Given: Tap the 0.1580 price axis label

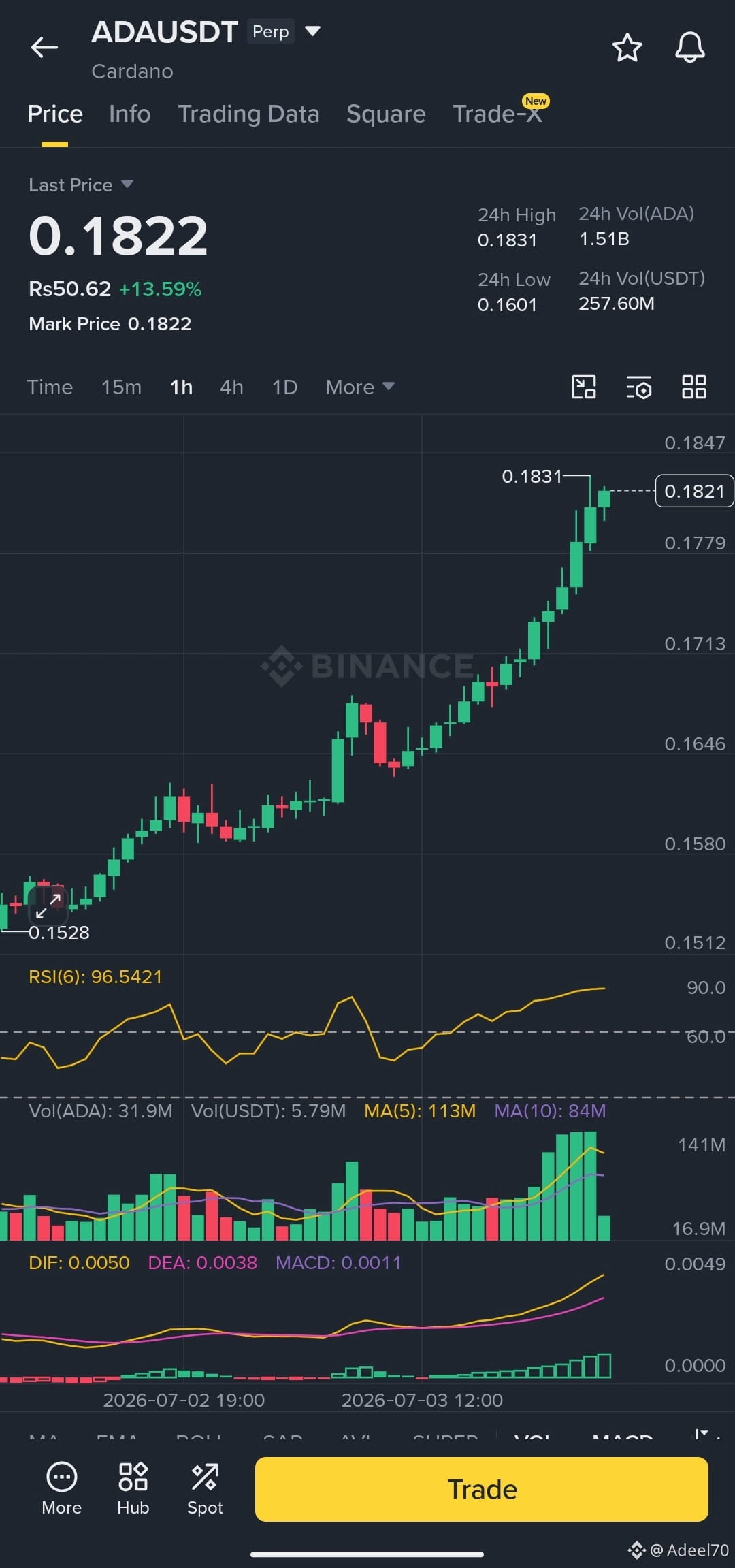Looking at the screenshot, I should click(x=695, y=844).
